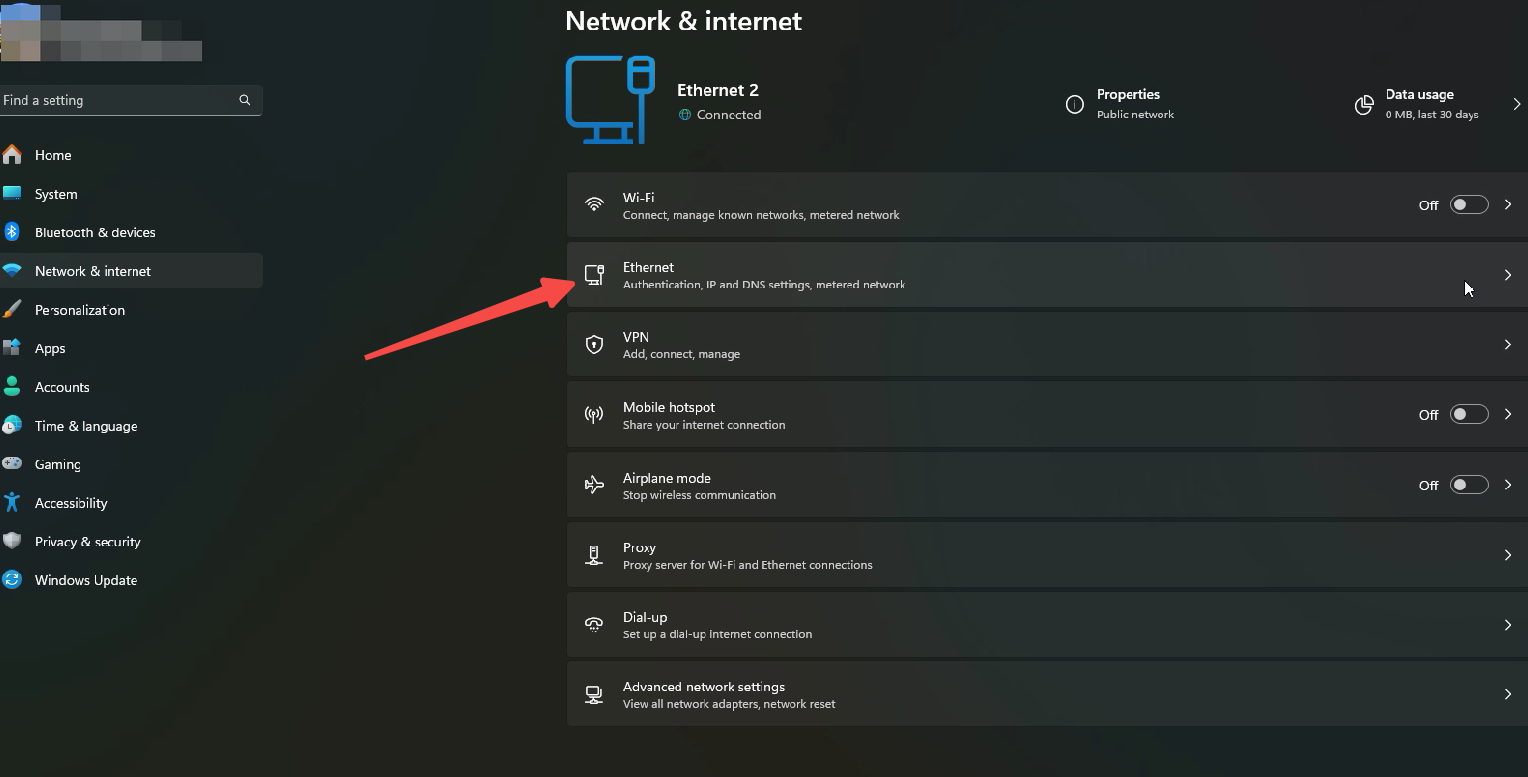Click the Ethernet 2 connection name
The width and height of the screenshot is (1528, 777).
click(717, 90)
